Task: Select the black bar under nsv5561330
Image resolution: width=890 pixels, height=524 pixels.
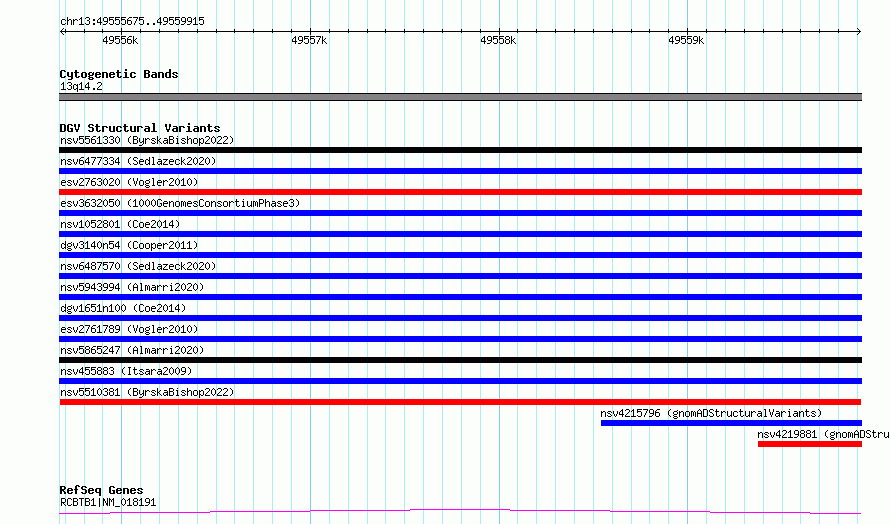Action: (460, 150)
